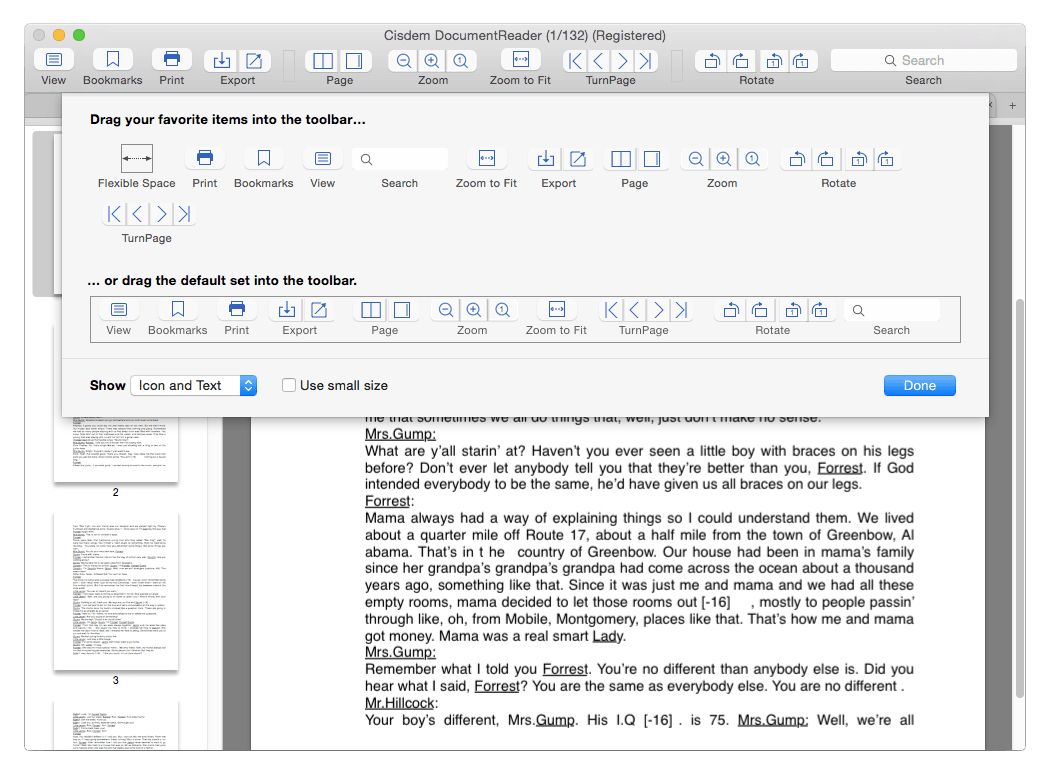
Task: Click the new tab plus button
Action: (1012, 105)
